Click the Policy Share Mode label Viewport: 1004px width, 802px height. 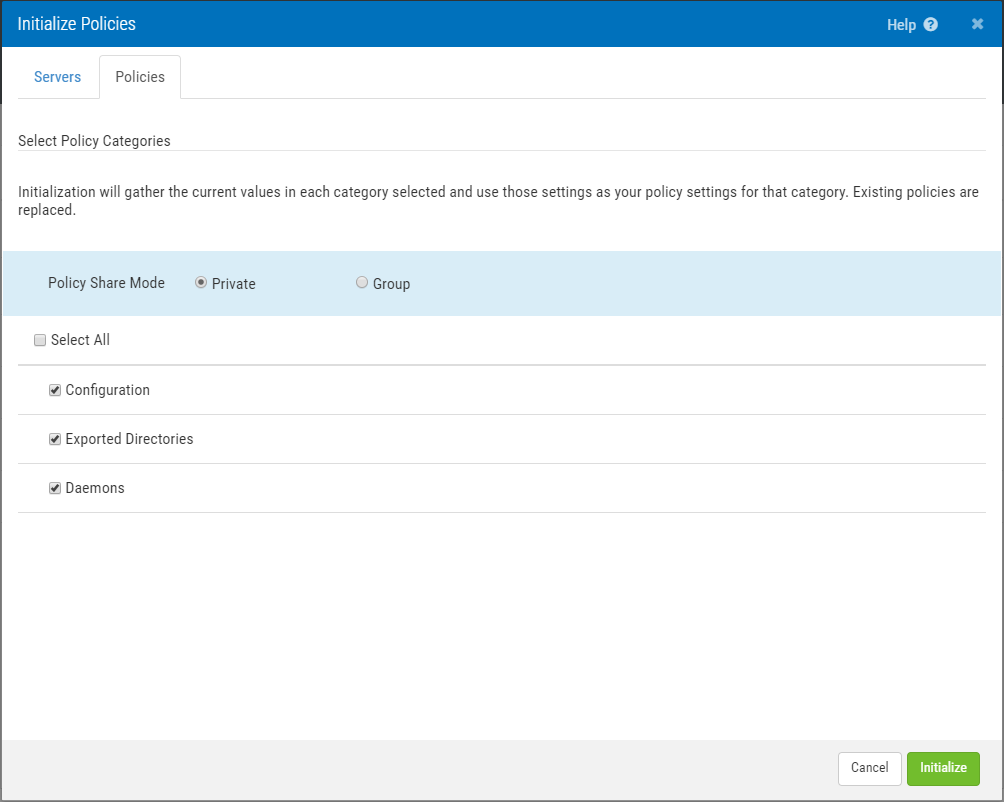106,283
